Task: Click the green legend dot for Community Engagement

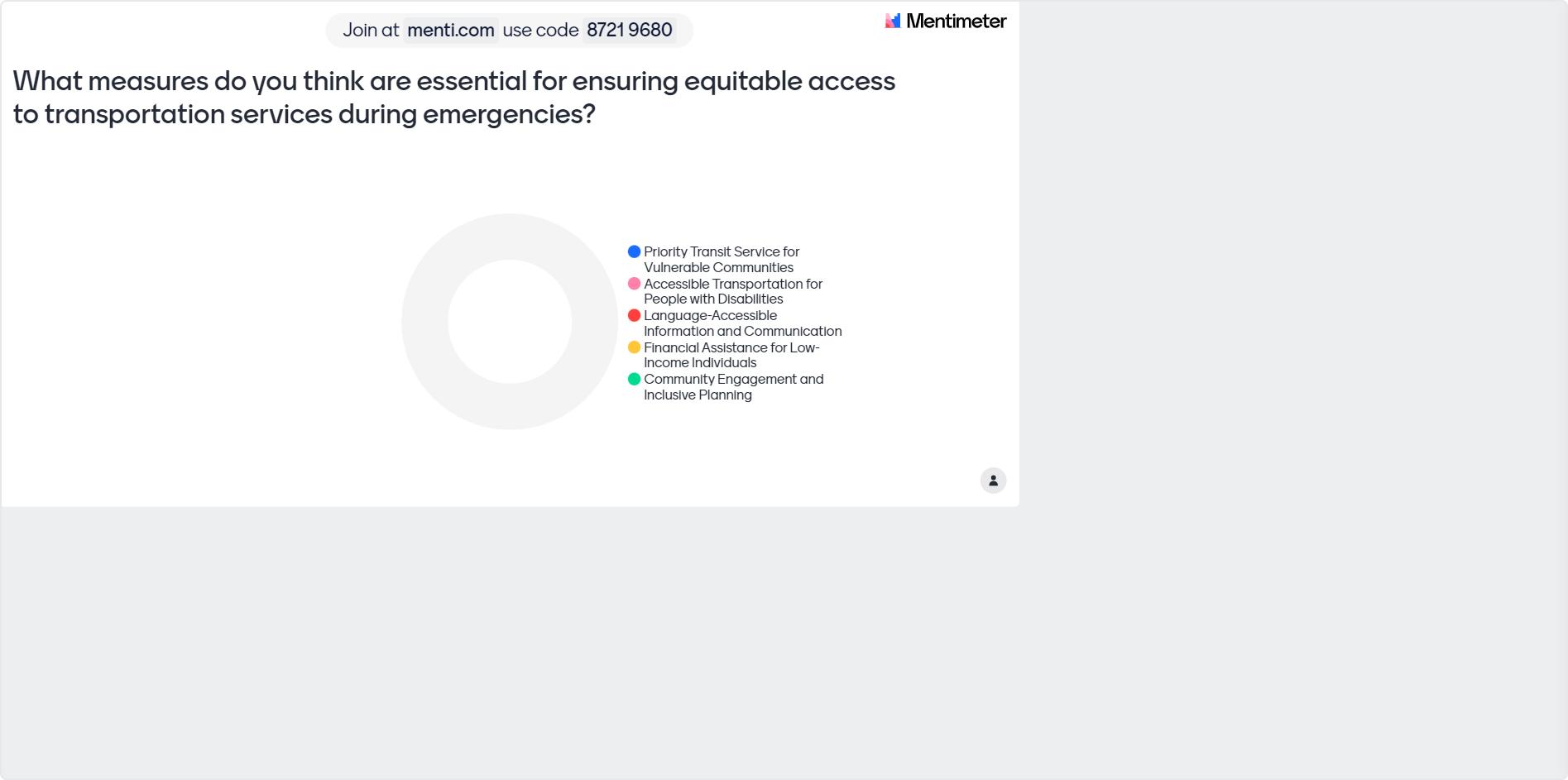Action: click(634, 379)
